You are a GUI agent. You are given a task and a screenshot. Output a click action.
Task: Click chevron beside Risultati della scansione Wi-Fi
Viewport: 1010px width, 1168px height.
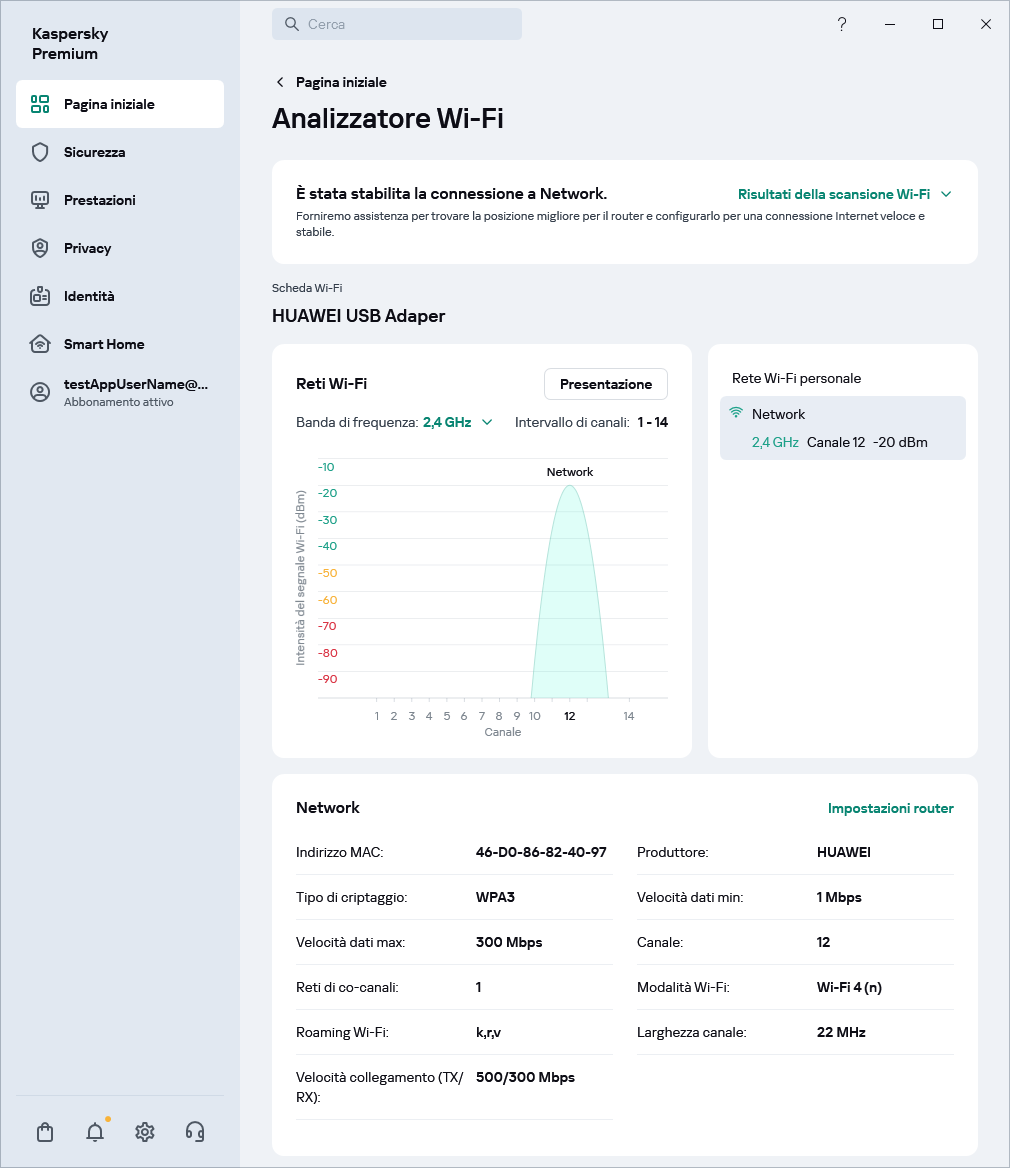[946, 194]
